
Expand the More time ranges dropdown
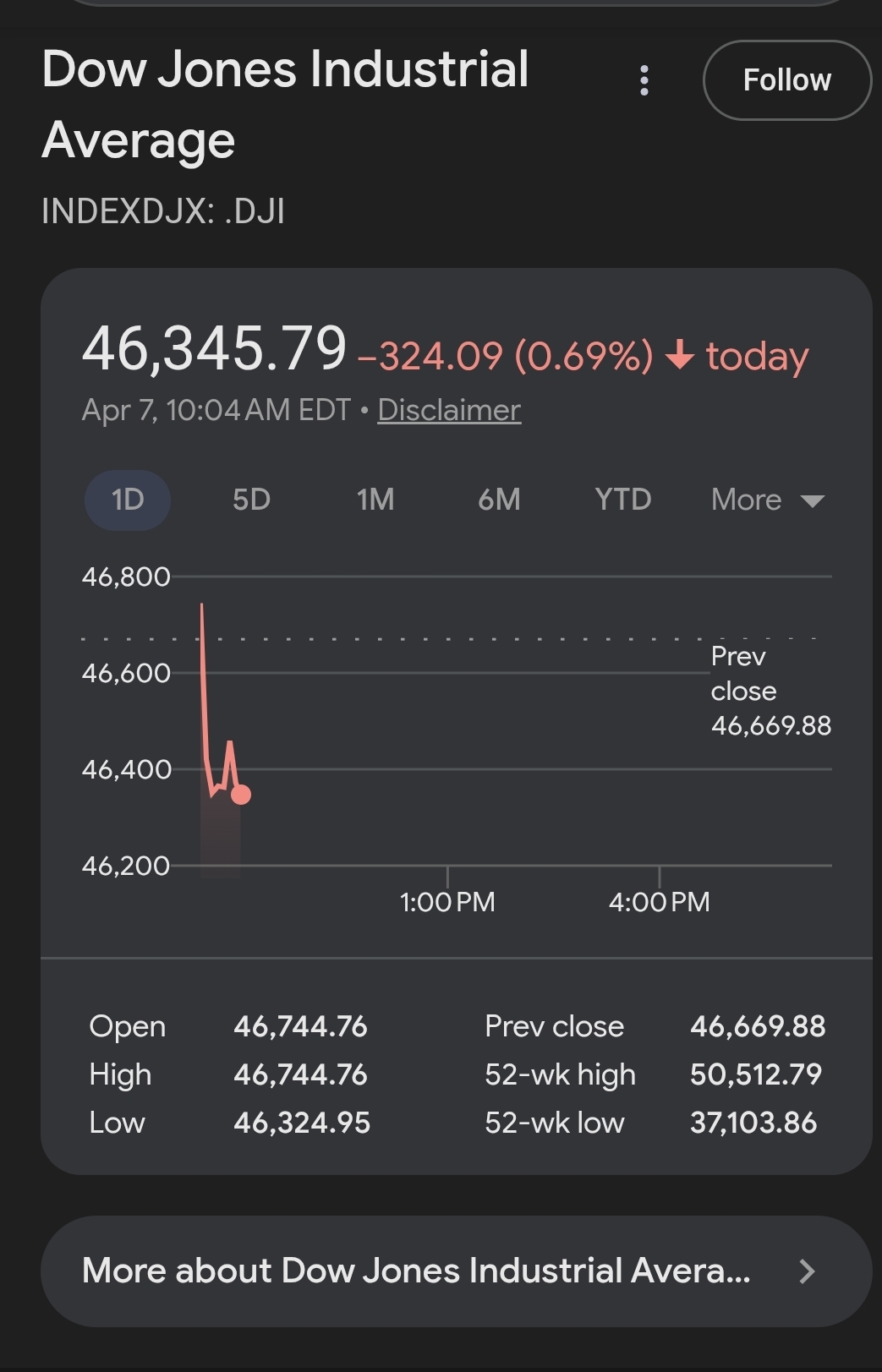point(767,500)
